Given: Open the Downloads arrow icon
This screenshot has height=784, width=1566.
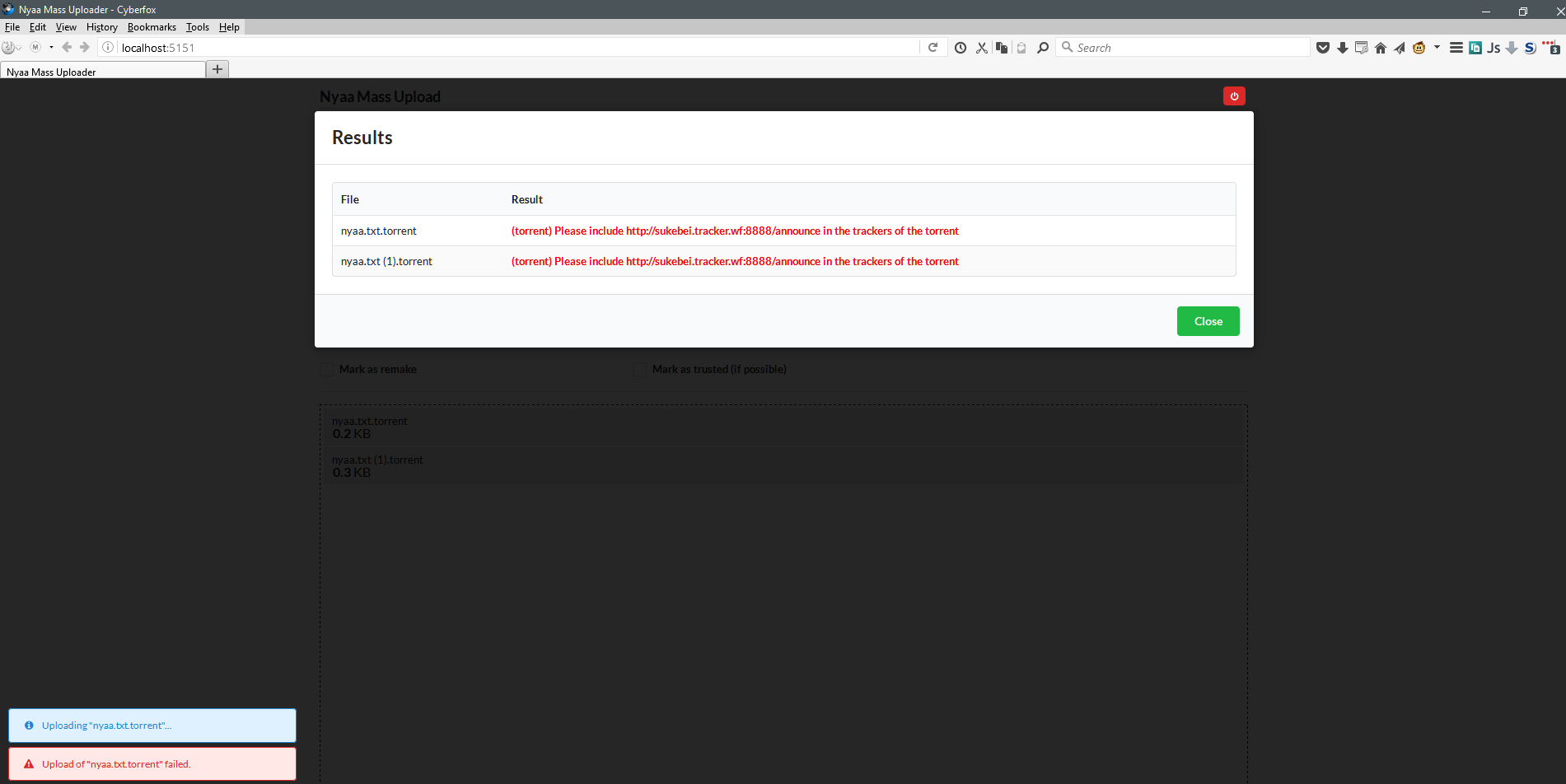Looking at the screenshot, I should pyautogui.click(x=1343, y=48).
